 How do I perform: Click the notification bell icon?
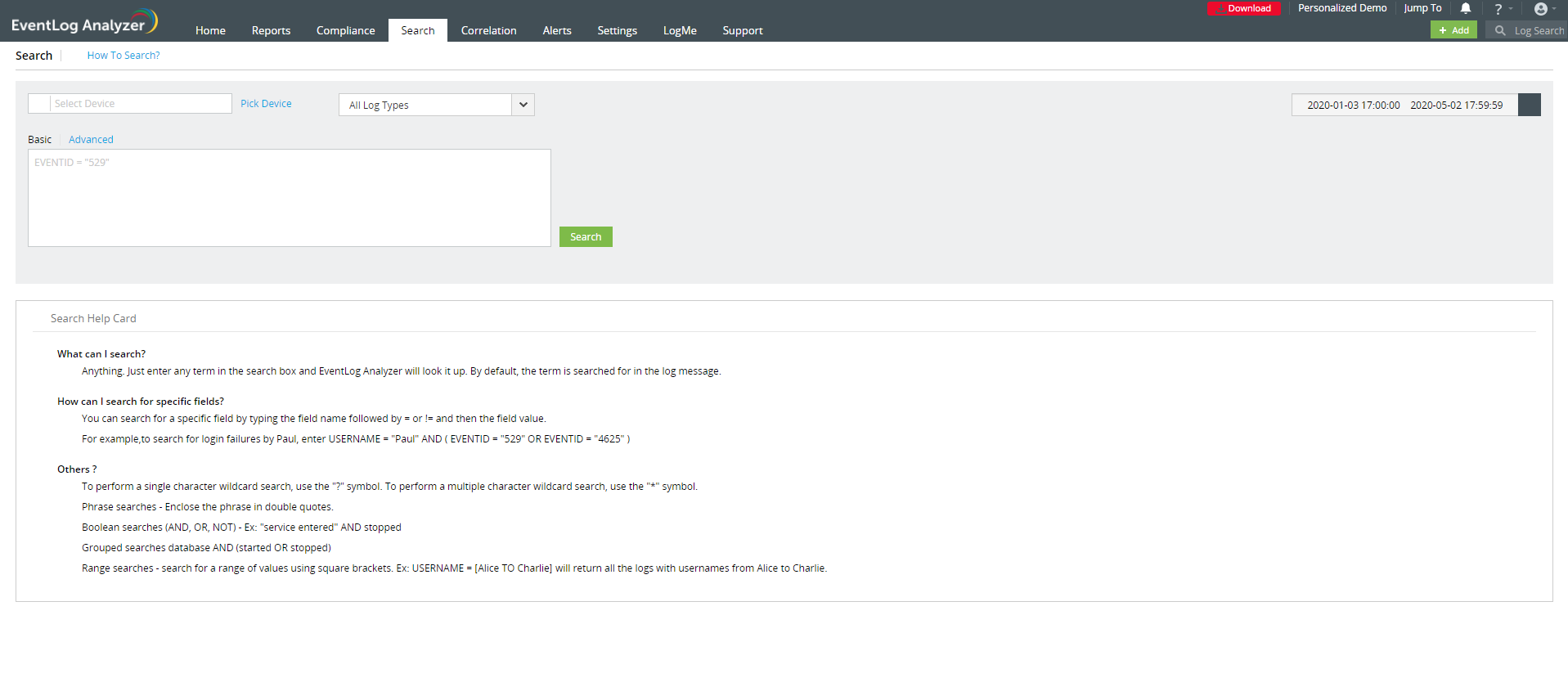click(x=1466, y=8)
